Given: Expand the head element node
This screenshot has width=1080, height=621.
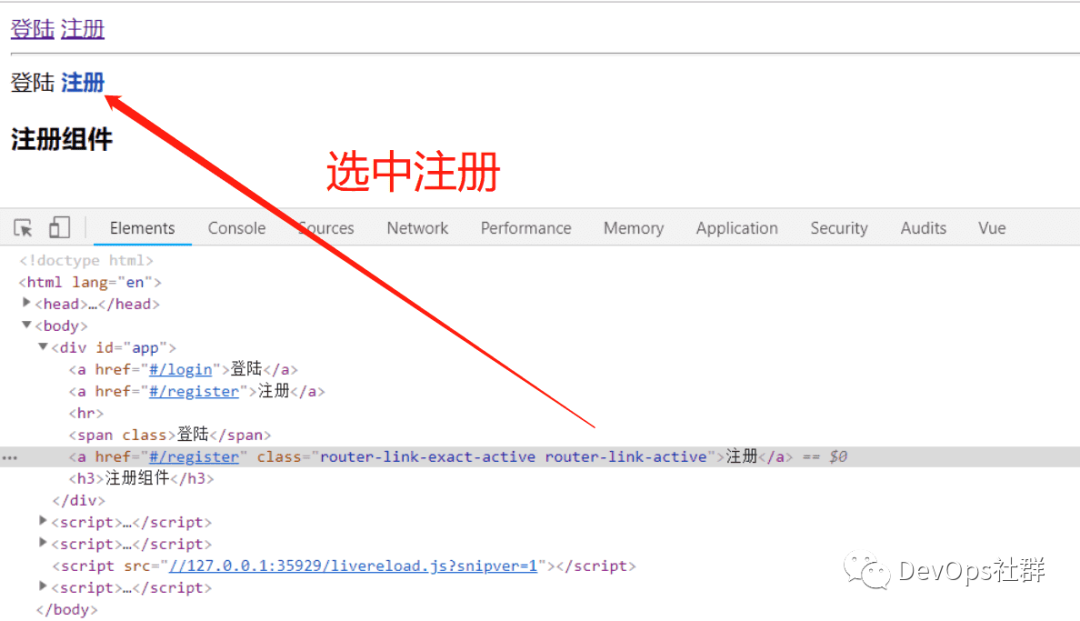Looking at the screenshot, I should point(26,302).
